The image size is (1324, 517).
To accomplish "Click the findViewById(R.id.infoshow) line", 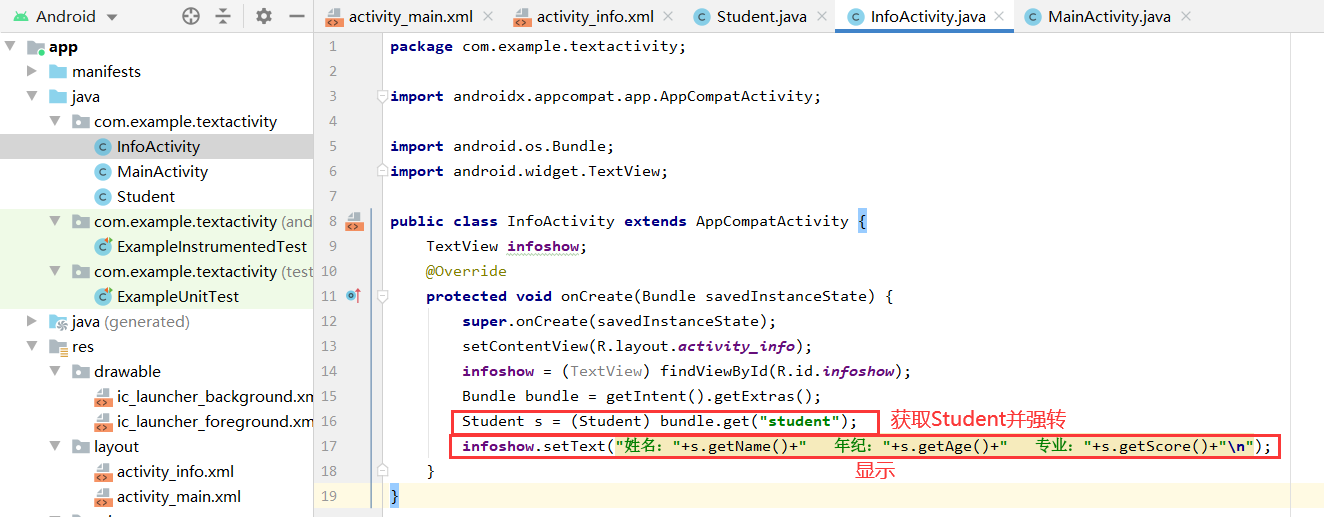I will 687,371.
